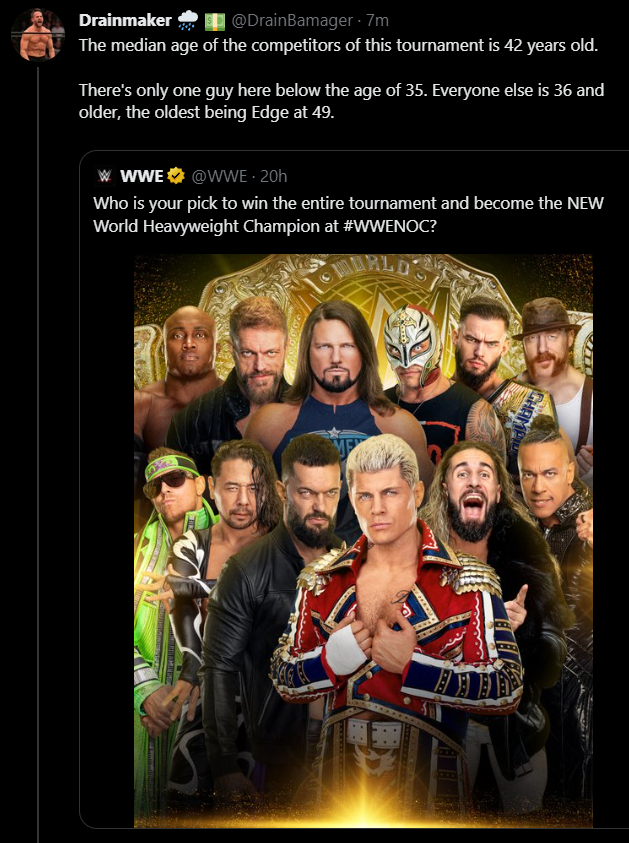
Task: Select the median age tweet text
Action: (x=341, y=79)
